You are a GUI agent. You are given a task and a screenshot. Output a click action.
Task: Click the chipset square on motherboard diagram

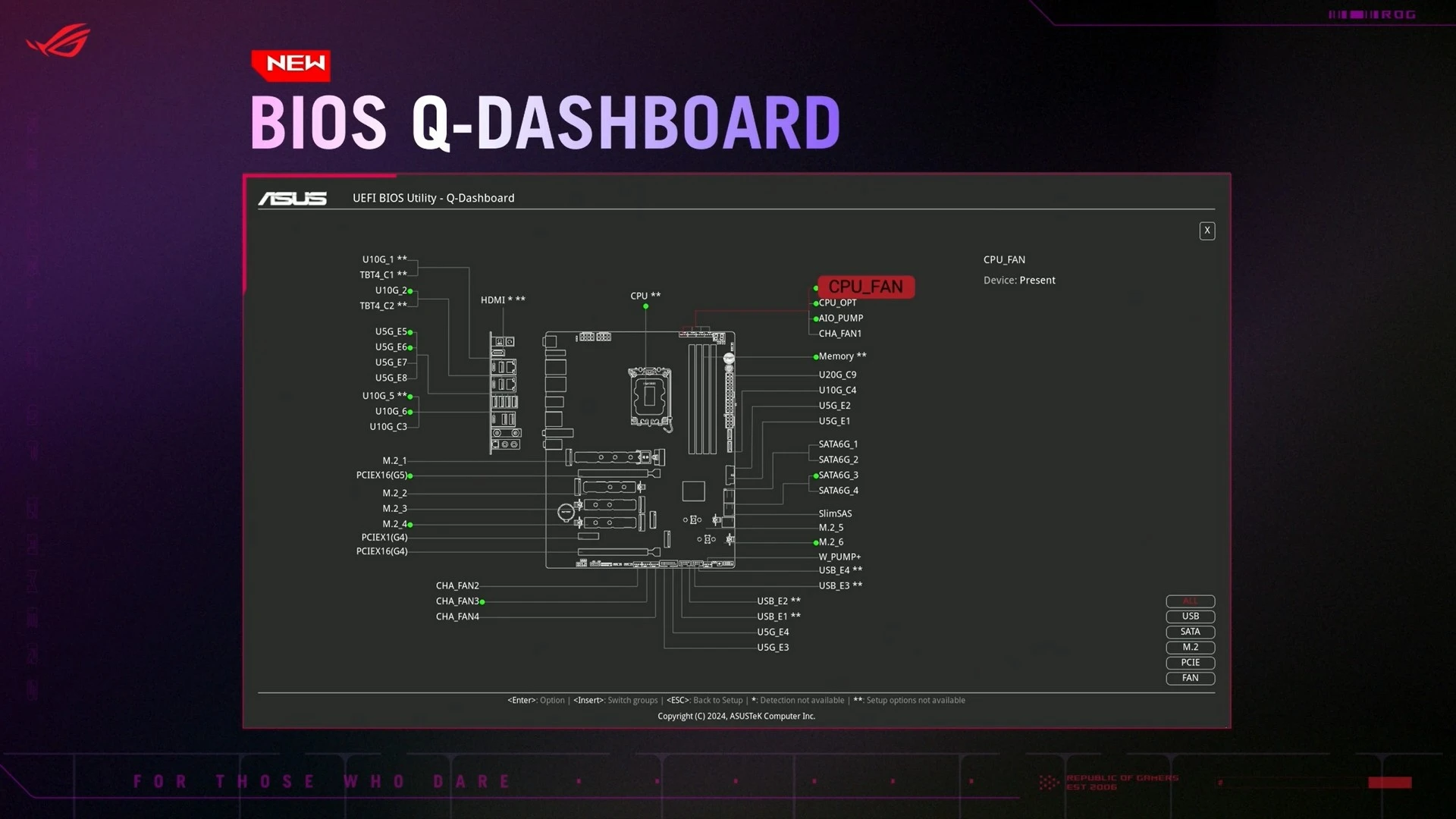click(693, 491)
